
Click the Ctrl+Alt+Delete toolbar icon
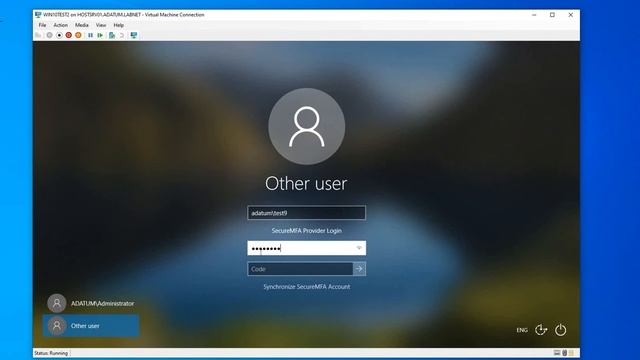point(38,36)
